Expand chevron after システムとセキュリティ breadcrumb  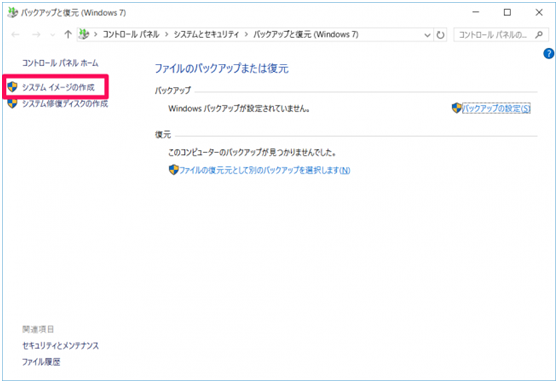tap(246, 35)
